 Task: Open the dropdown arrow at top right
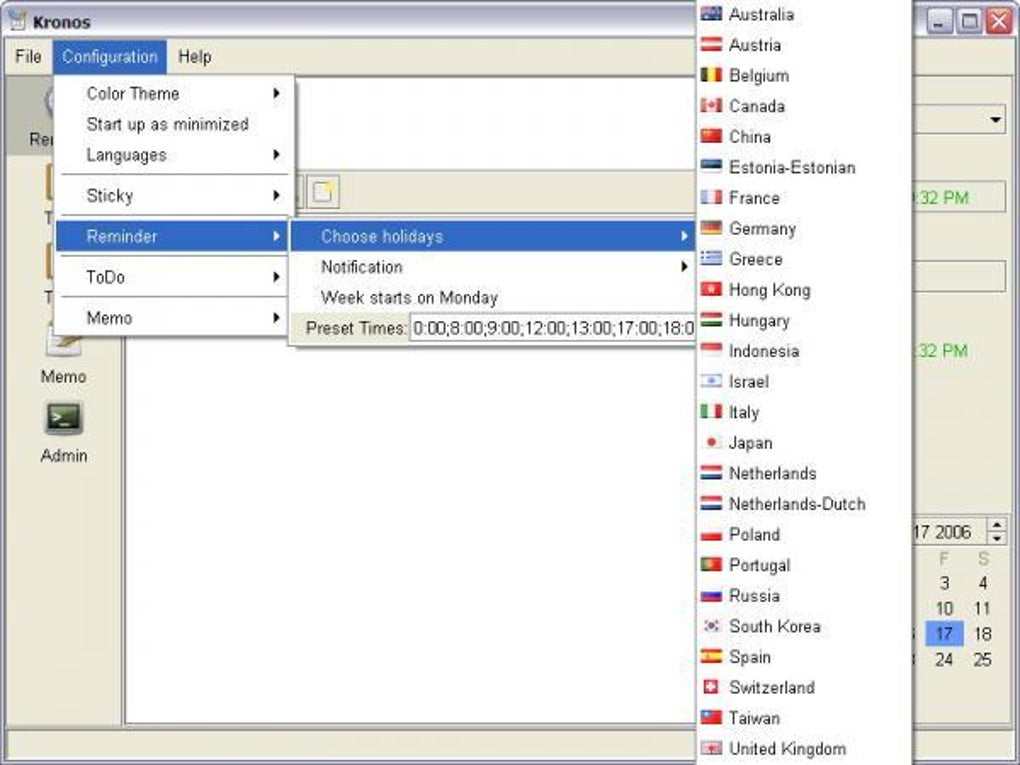pyautogui.click(x=995, y=120)
